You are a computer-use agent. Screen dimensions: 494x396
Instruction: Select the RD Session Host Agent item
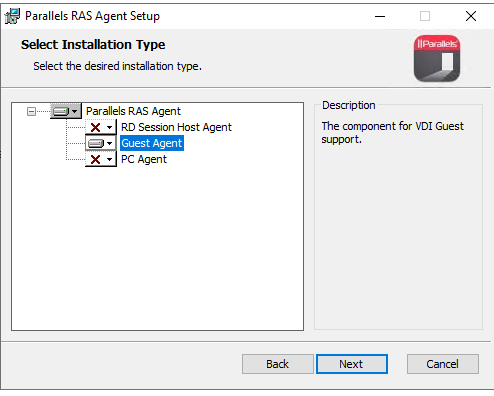176,127
